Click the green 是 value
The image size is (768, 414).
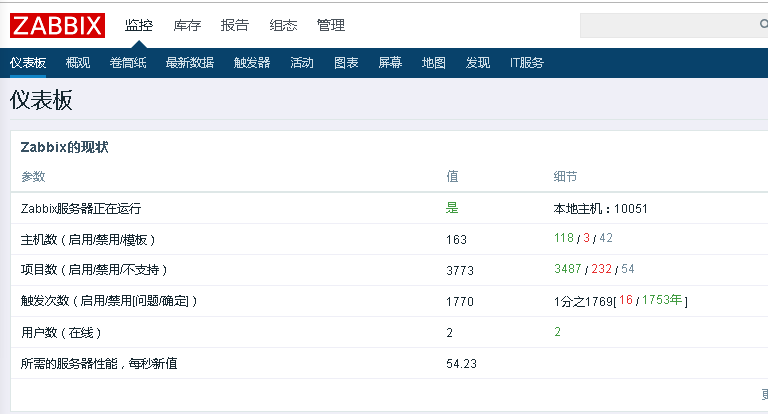pos(452,208)
